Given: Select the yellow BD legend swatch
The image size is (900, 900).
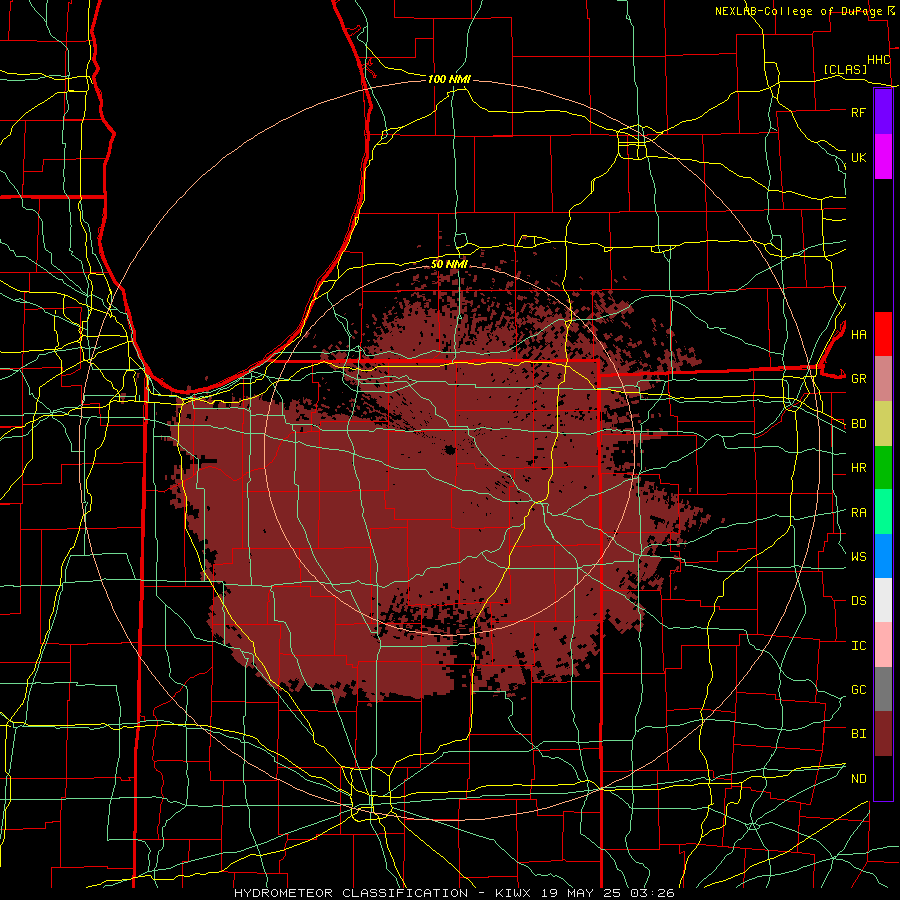Looking at the screenshot, I should coord(883,424).
